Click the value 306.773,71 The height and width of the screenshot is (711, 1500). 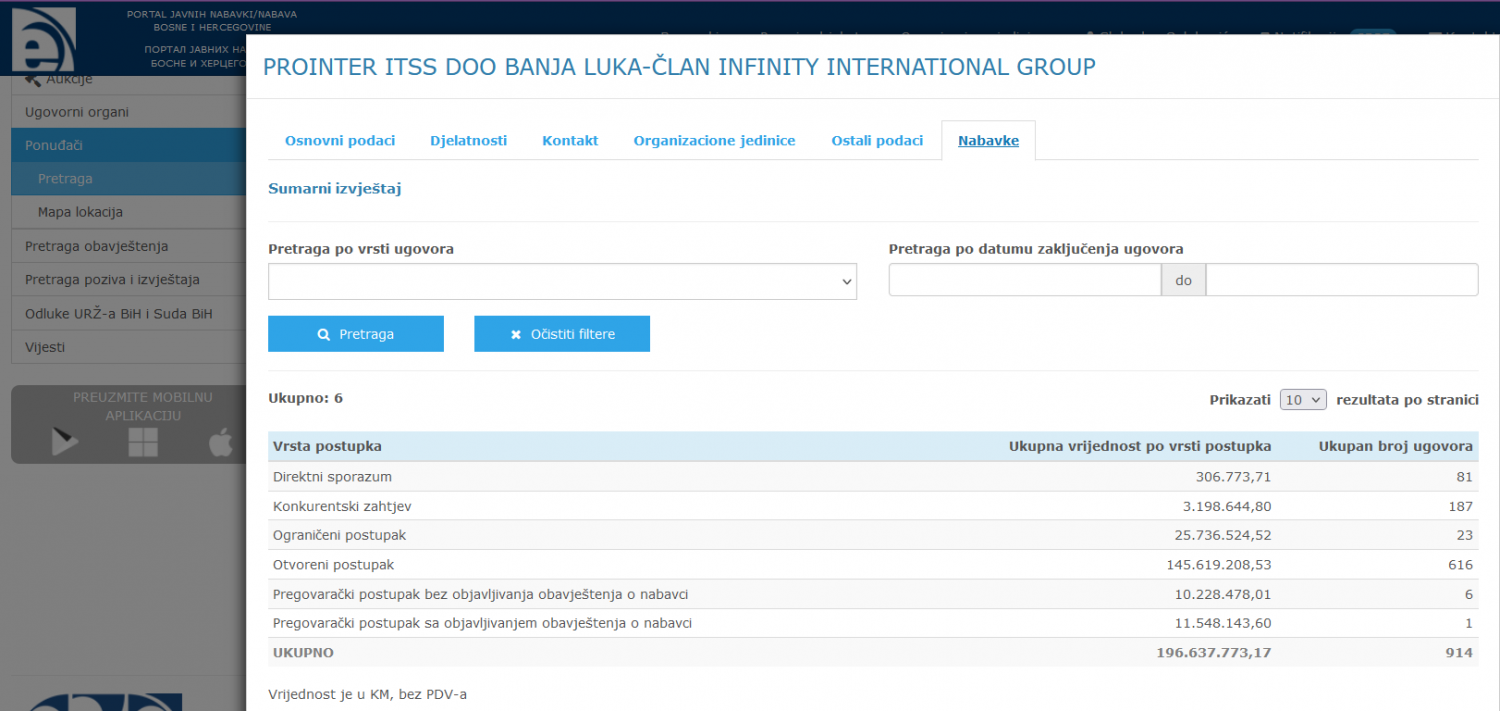tap(1233, 477)
